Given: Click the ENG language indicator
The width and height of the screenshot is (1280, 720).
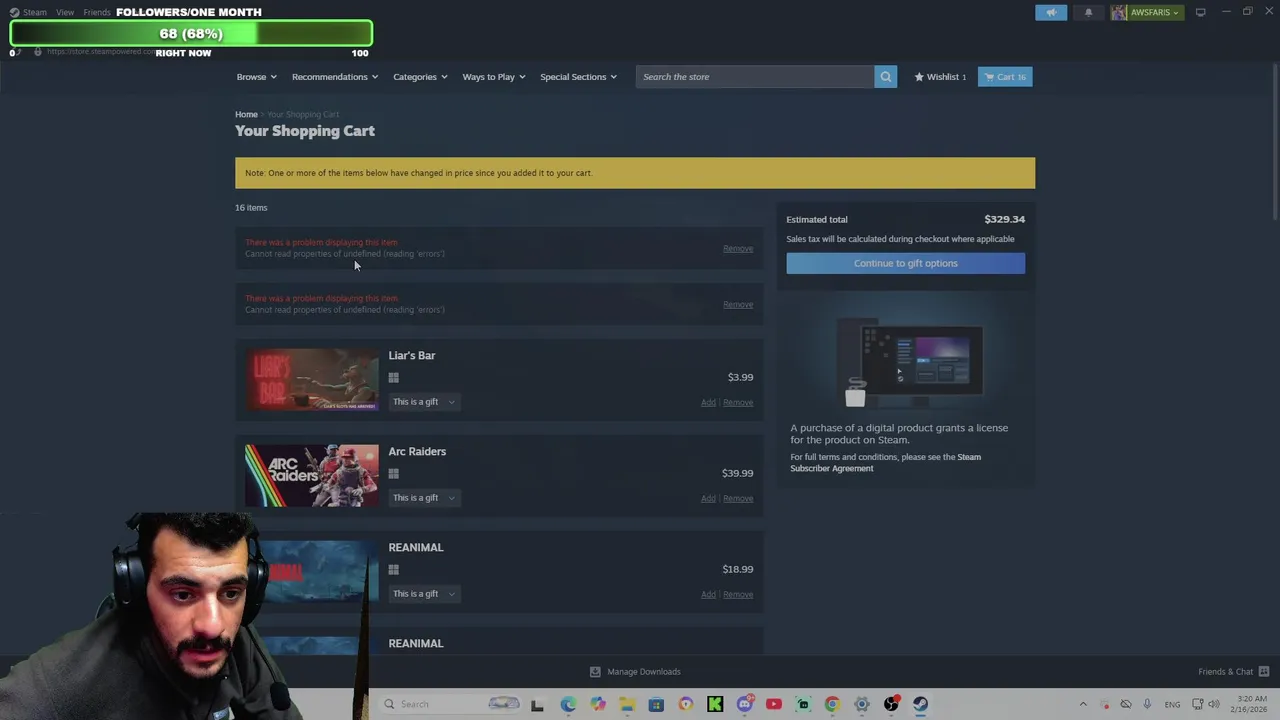Looking at the screenshot, I should [x=1172, y=705].
